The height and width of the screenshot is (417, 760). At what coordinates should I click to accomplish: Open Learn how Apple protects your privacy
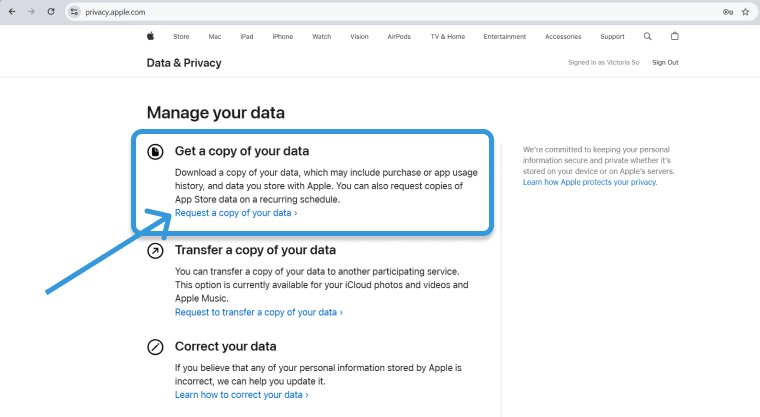[x=590, y=182]
